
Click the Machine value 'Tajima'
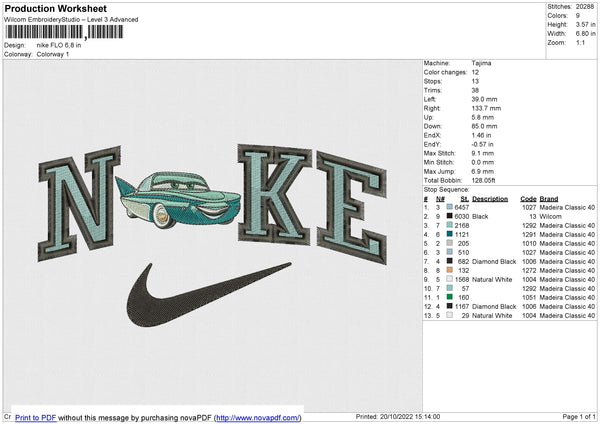[x=481, y=63]
